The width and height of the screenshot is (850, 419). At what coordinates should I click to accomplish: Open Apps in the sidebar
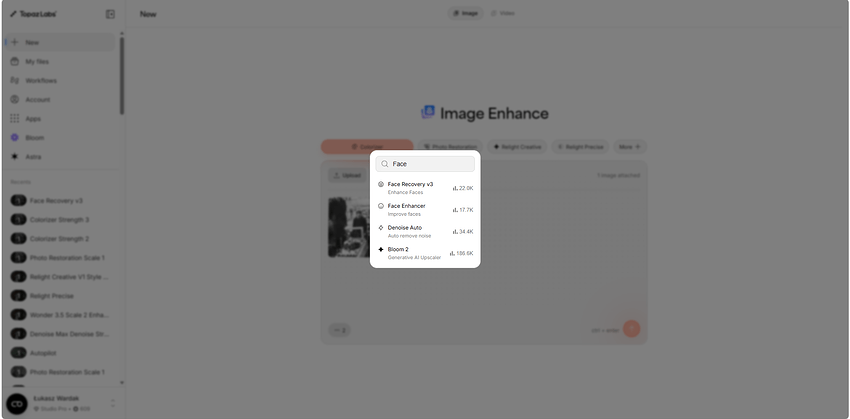60,119
